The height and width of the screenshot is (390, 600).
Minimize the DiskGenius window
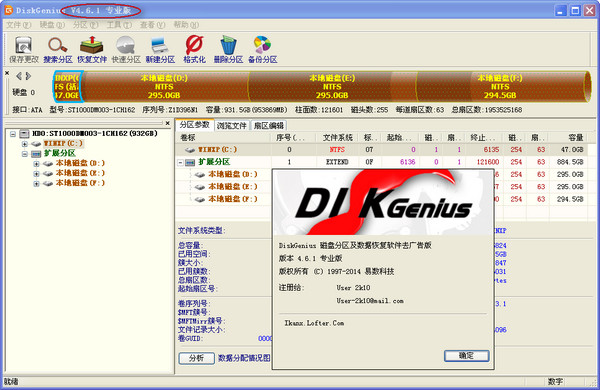click(561, 10)
